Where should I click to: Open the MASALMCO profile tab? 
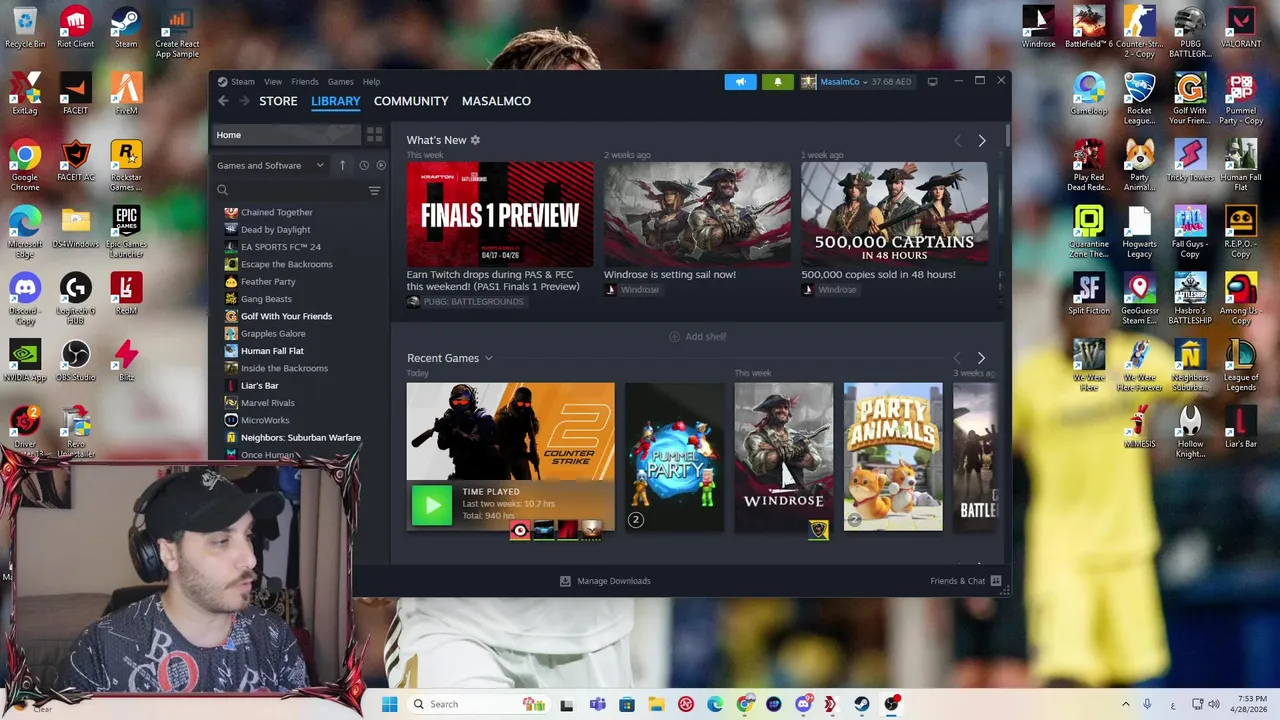[x=496, y=101]
